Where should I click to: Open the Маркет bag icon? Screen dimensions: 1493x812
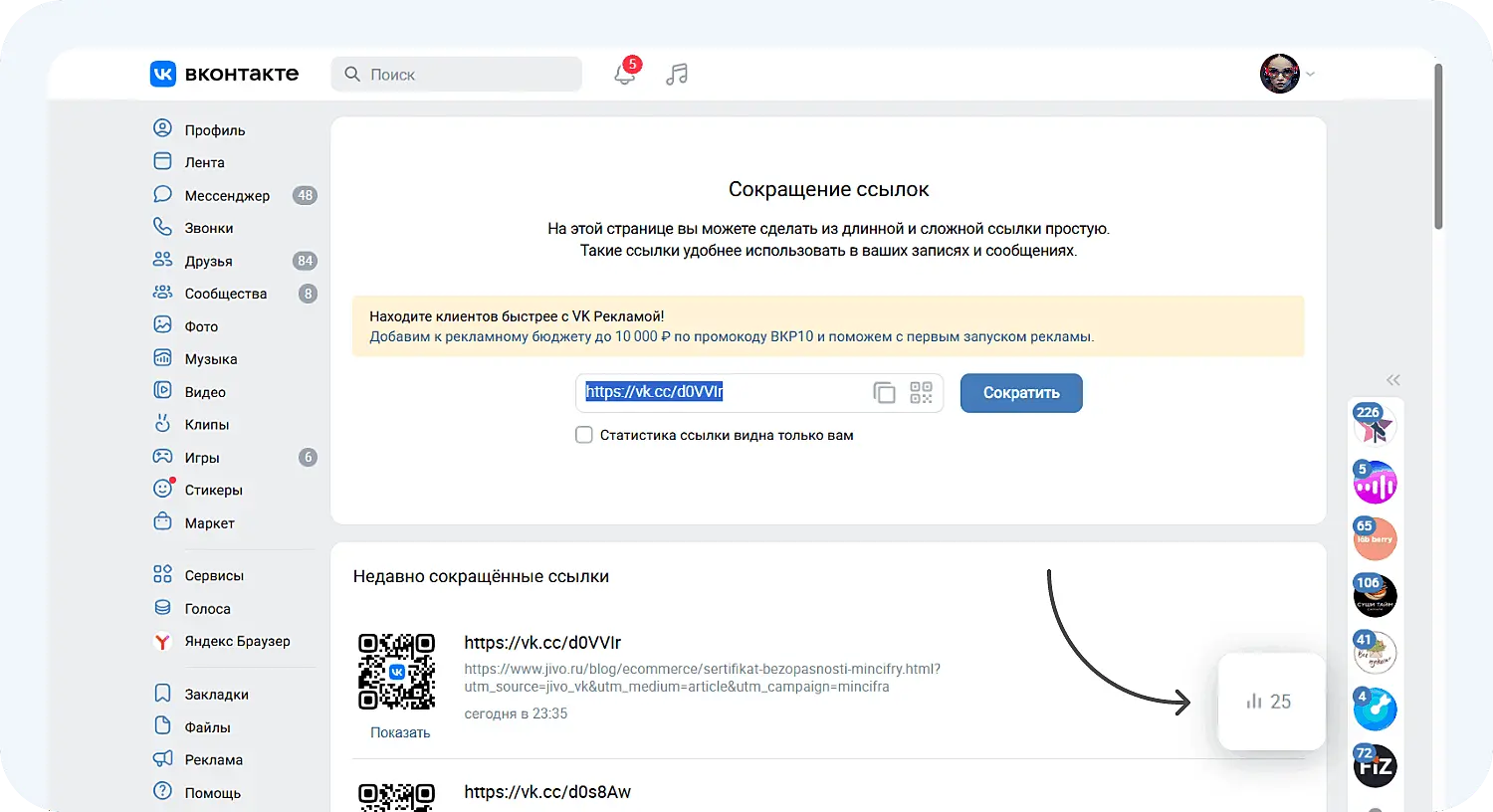pyautogui.click(x=162, y=521)
